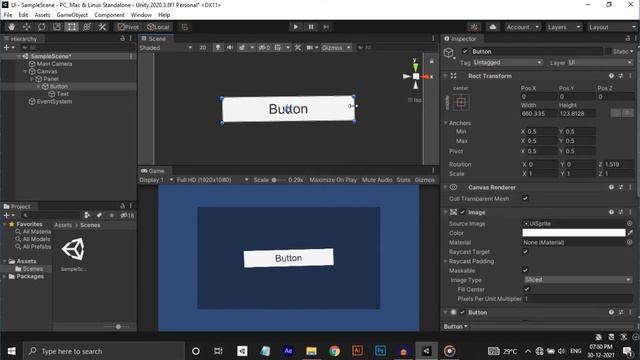Disable the Image component checkbox
Screen dimensions: 640x360
click(462, 212)
